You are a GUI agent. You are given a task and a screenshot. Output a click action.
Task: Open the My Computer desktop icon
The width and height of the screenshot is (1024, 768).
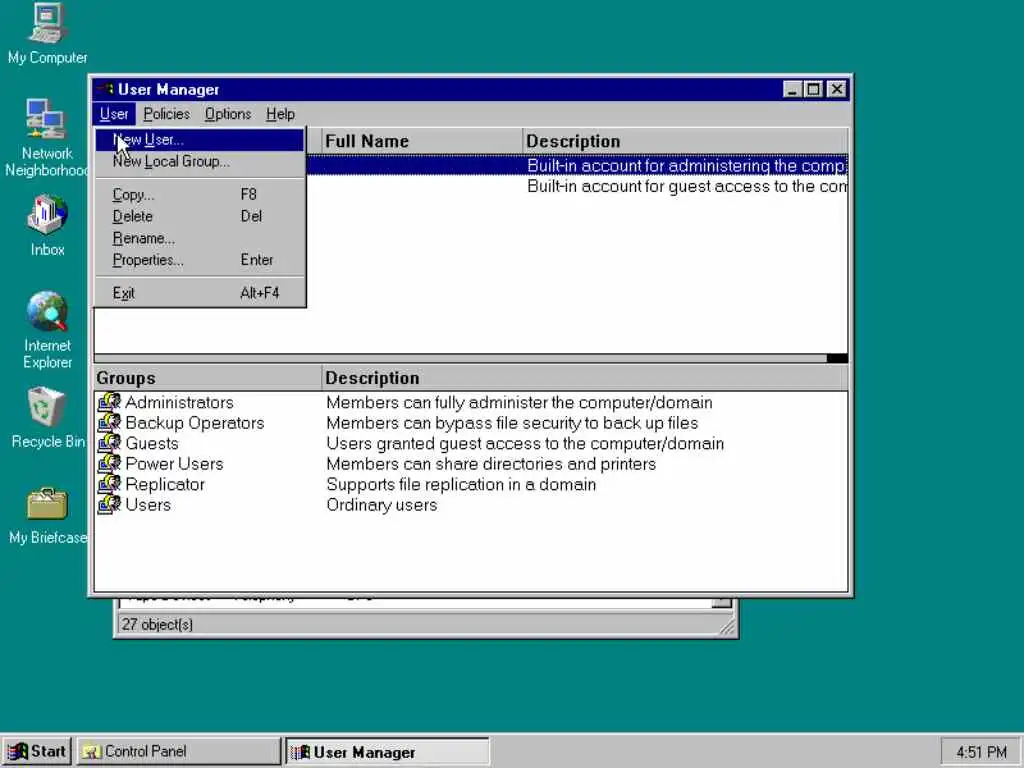47,34
